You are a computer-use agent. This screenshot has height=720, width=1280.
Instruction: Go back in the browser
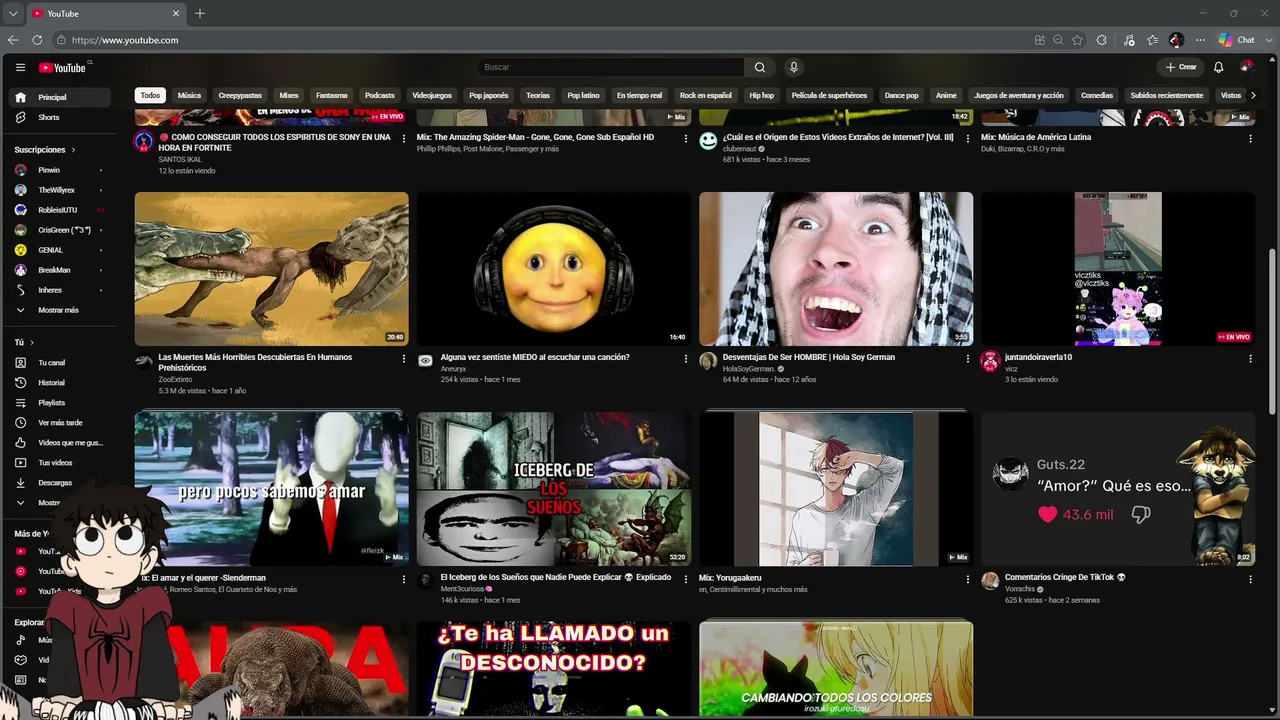click(13, 40)
